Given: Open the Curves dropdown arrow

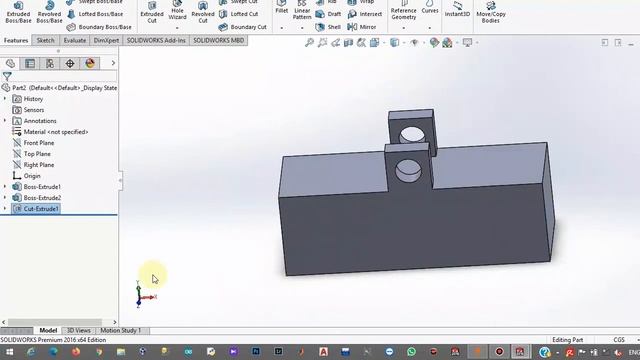Looking at the screenshot, I should 430,28.
